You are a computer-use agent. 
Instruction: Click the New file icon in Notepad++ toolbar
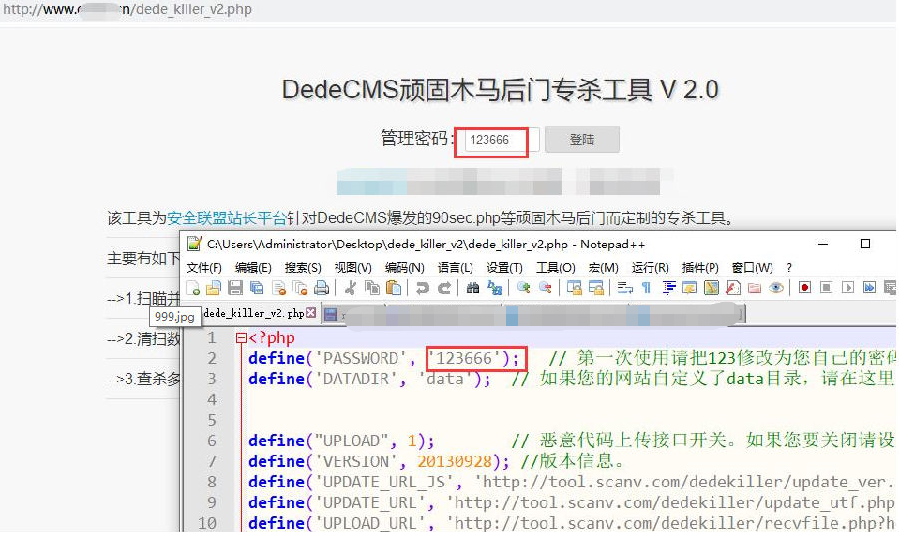click(193, 288)
